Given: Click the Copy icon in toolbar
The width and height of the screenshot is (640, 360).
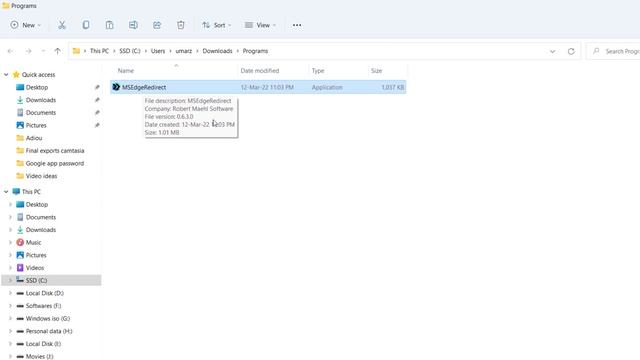Looking at the screenshot, I should tap(86, 25).
